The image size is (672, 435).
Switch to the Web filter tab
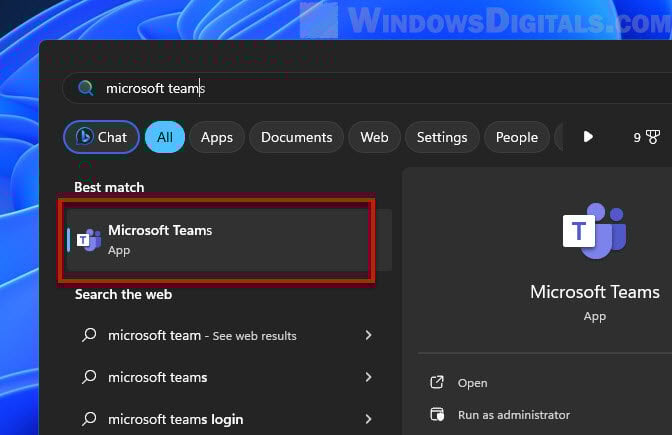(x=375, y=137)
